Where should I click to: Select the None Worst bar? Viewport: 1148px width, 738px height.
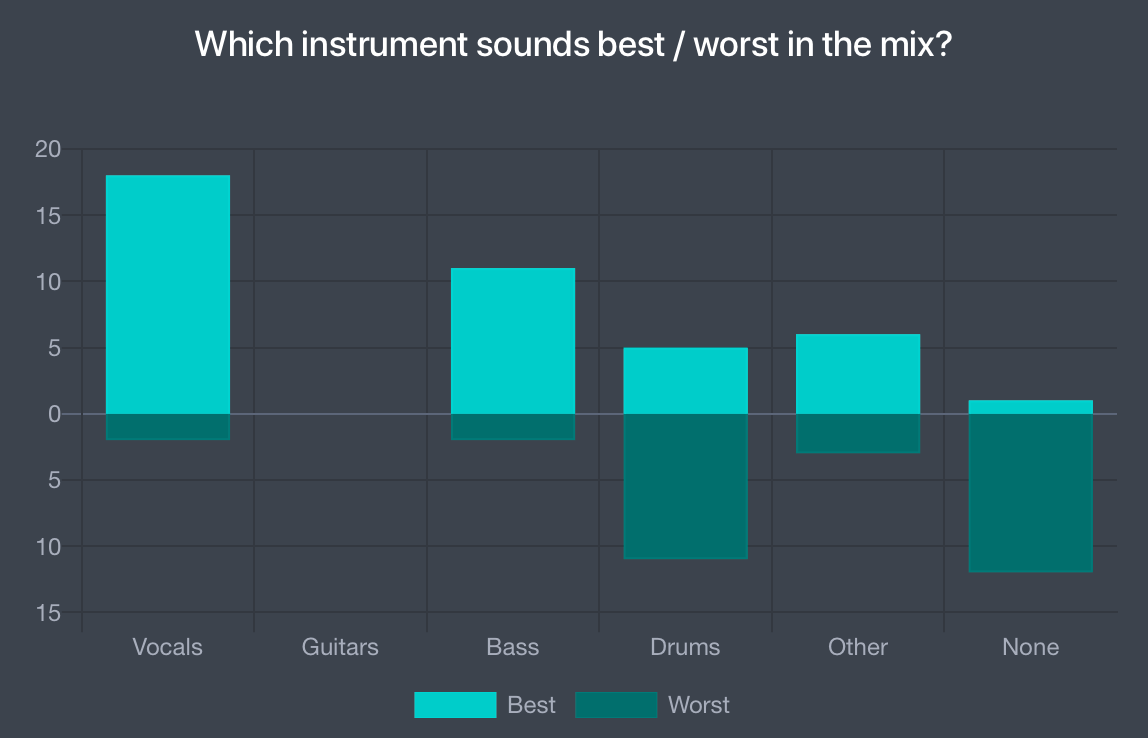tap(1030, 493)
